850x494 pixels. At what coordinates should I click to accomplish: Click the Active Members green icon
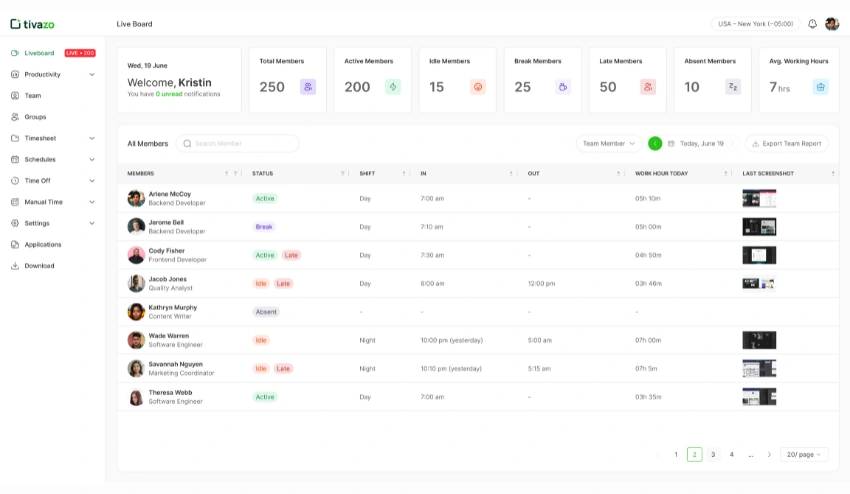click(393, 87)
